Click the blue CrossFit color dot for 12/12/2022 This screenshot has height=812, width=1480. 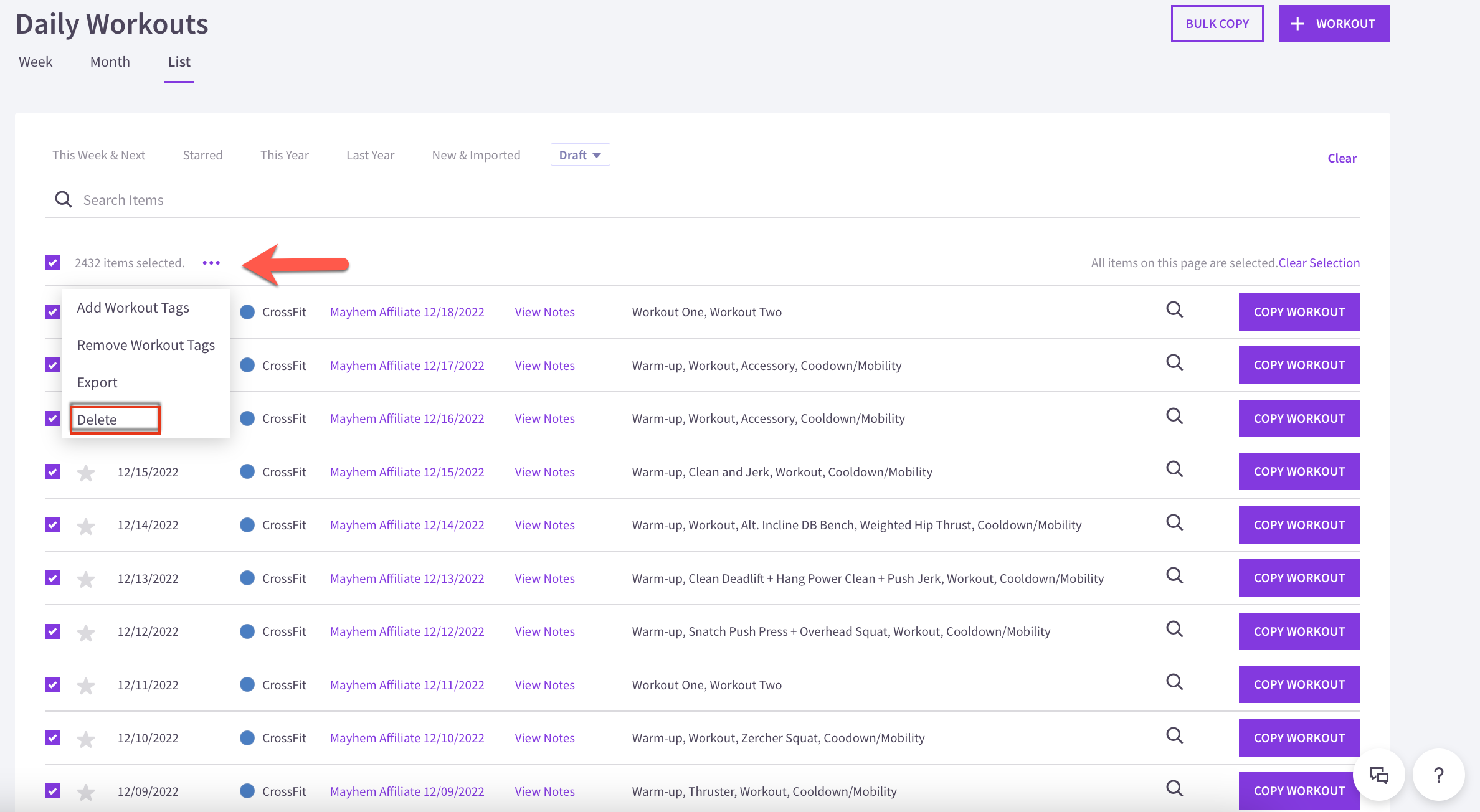tap(247, 631)
